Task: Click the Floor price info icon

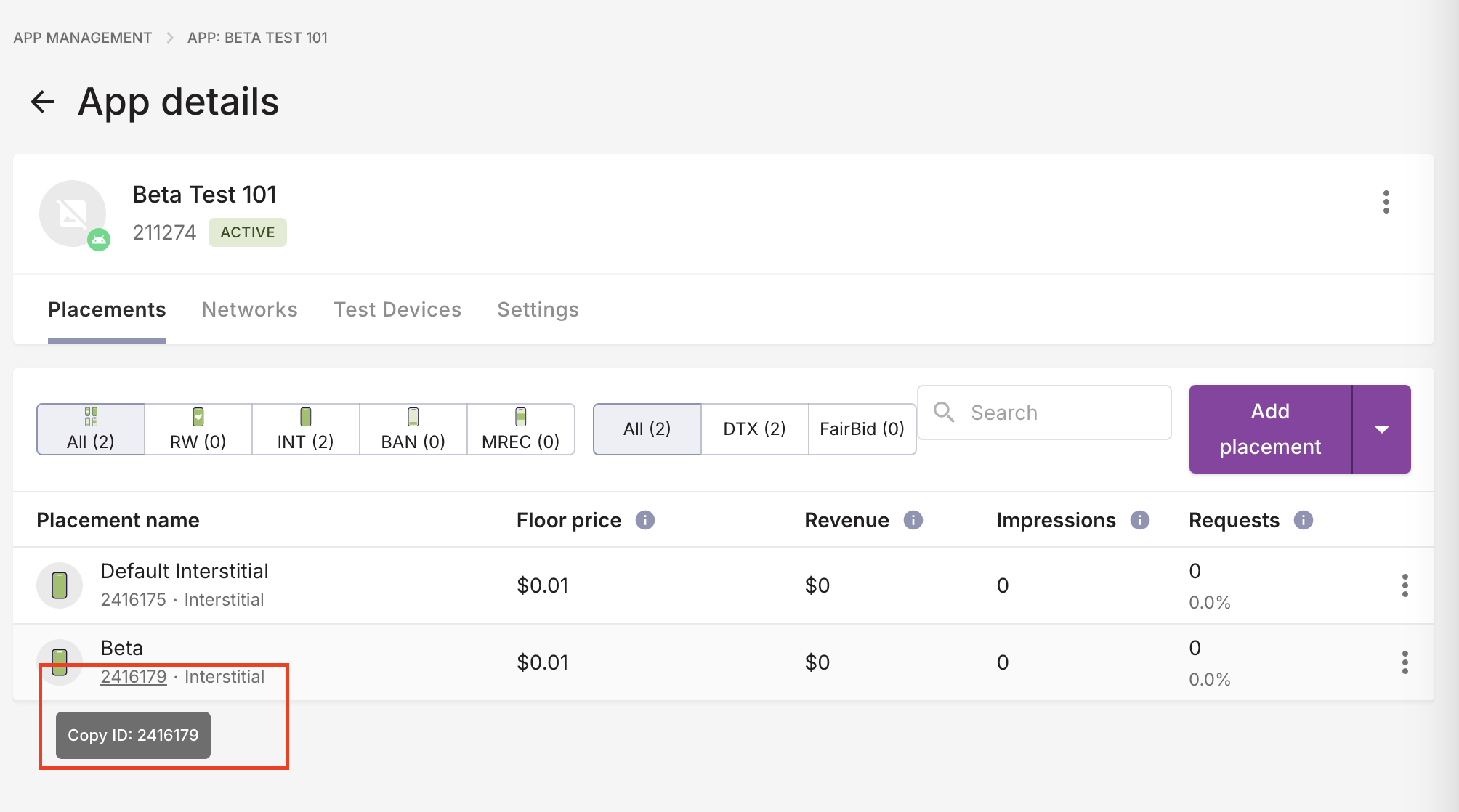Action: point(644,520)
